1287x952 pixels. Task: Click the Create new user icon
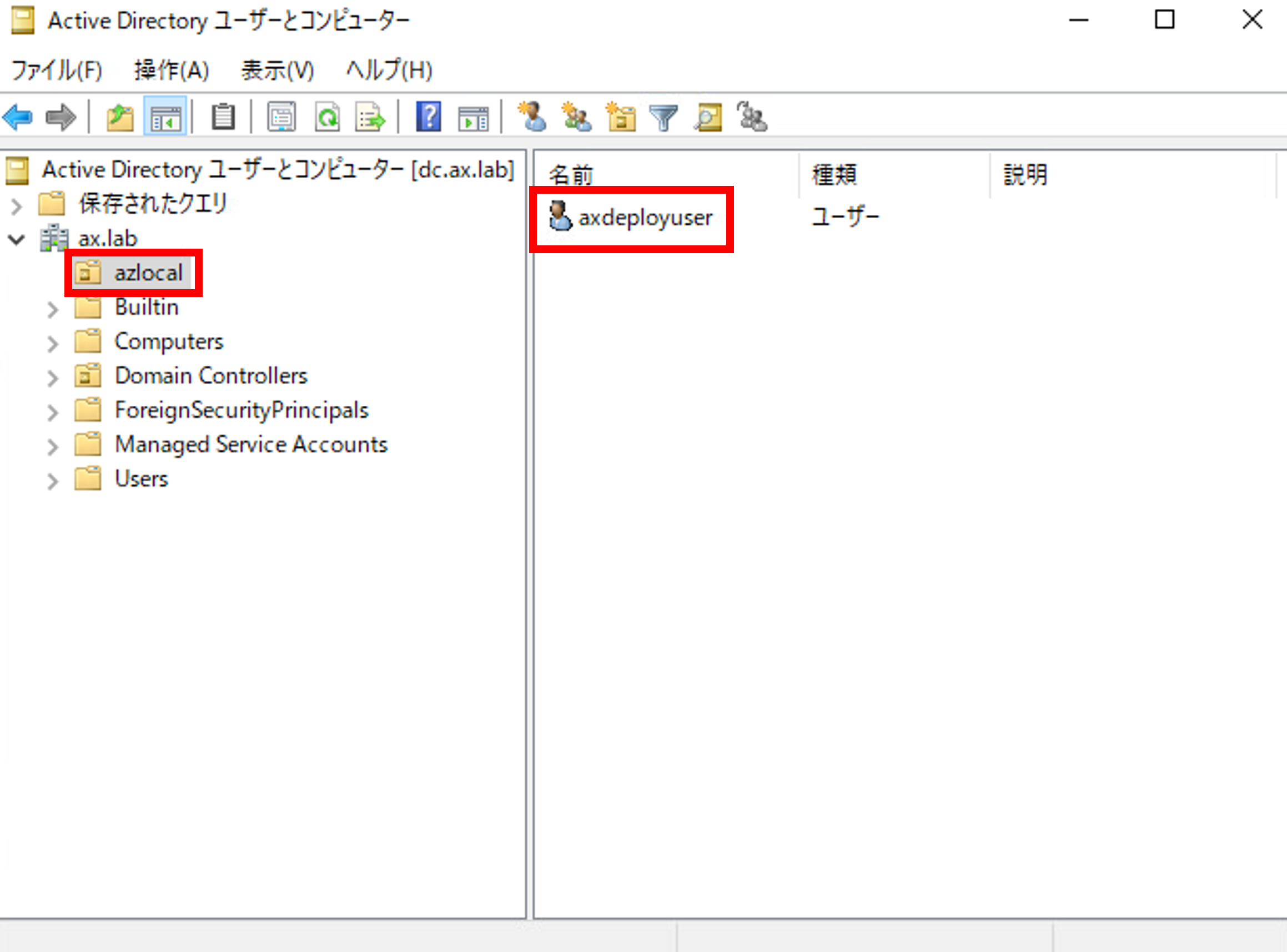tap(532, 118)
